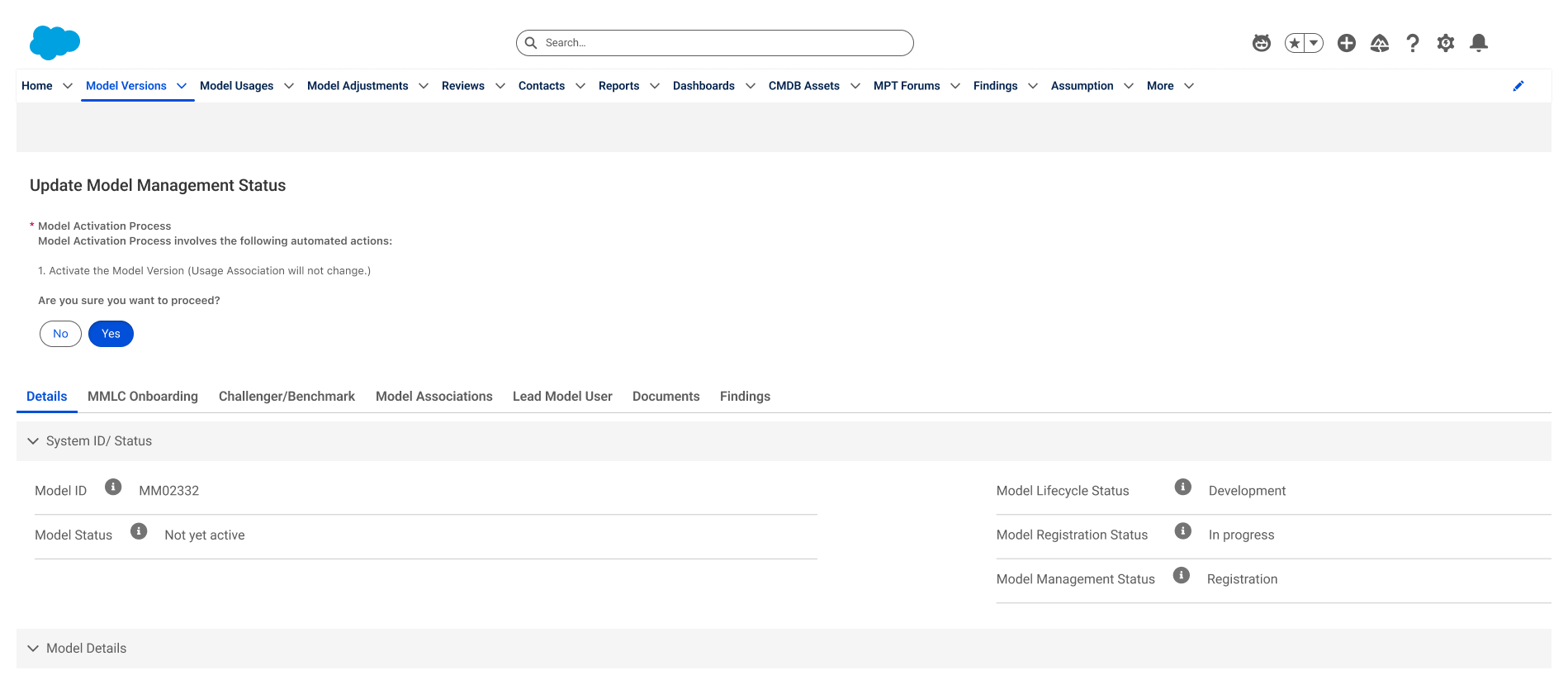
Task: Open the More navigation dropdown
Action: tap(1170, 86)
